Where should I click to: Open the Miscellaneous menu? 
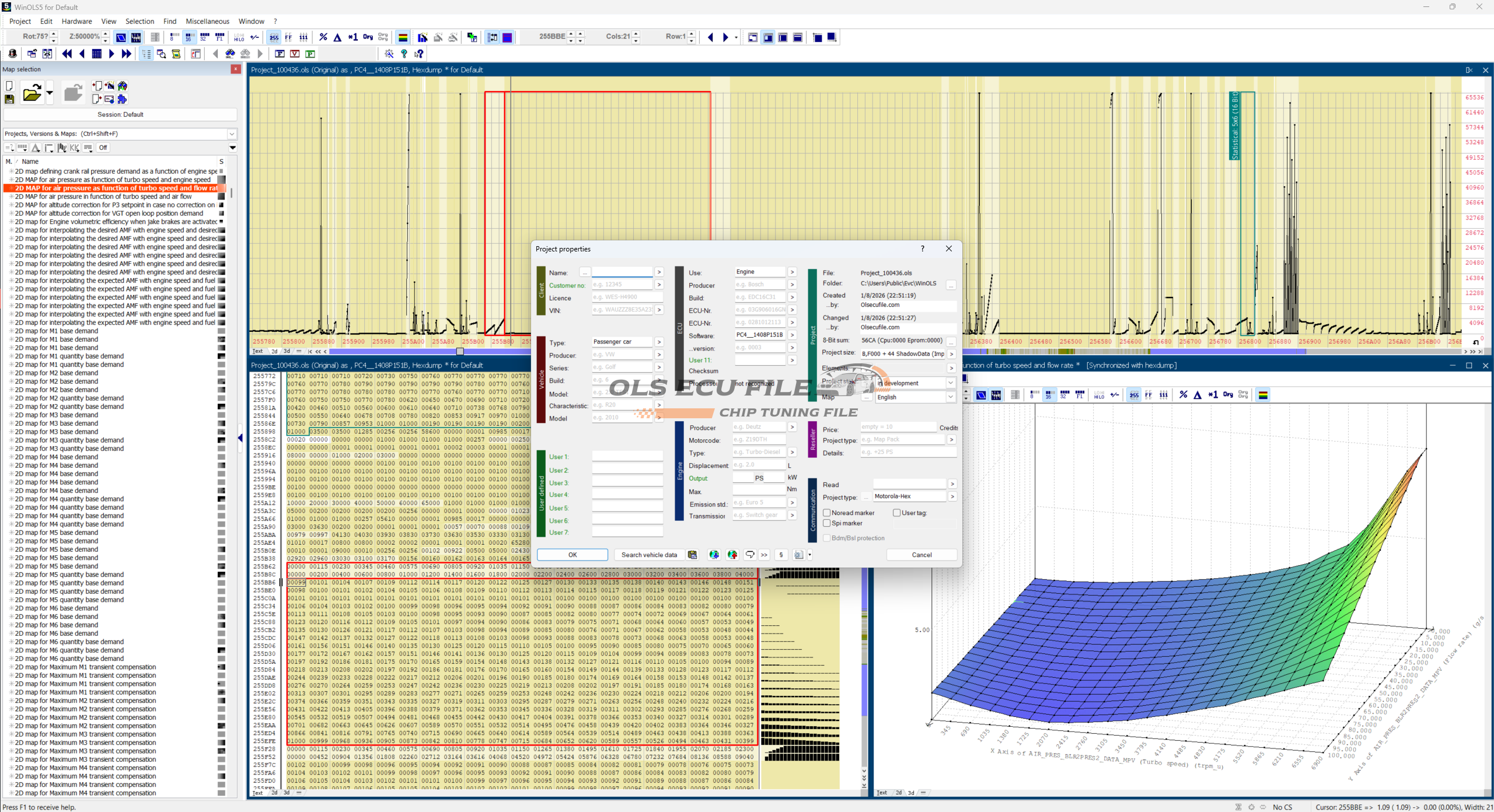(207, 21)
